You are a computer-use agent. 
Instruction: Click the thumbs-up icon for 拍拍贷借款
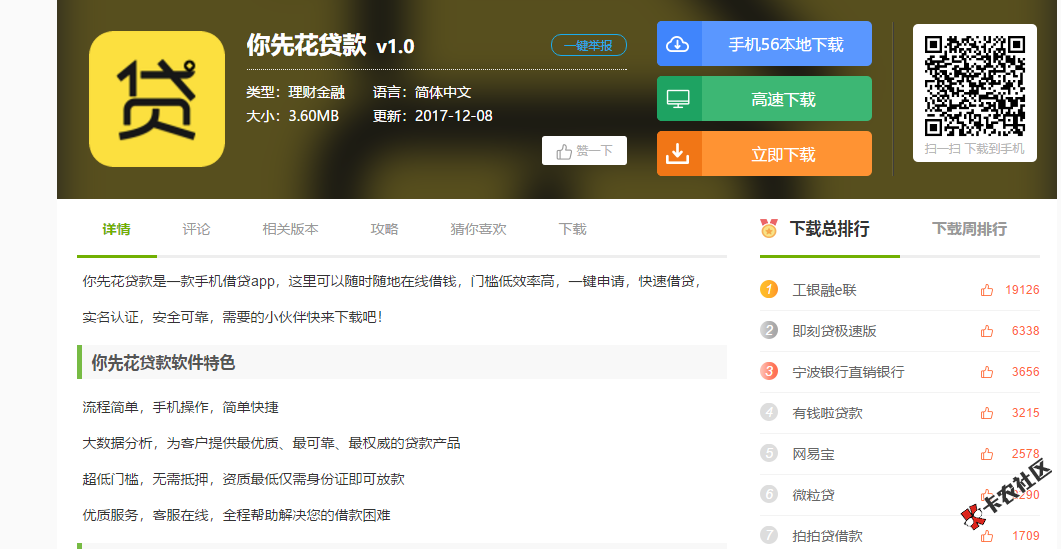pos(987,536)
